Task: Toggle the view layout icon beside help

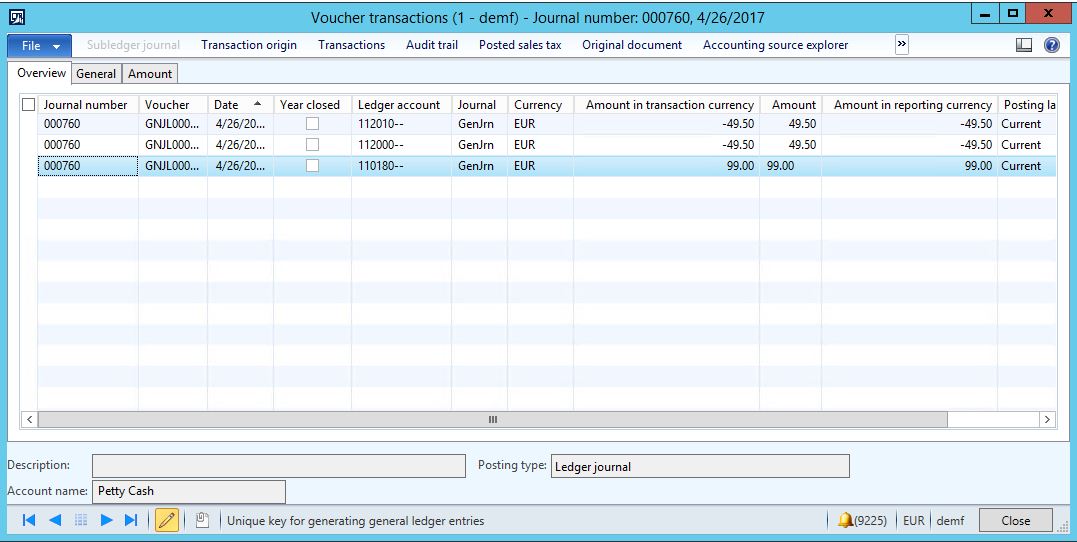Action: [x=1024, y=45]
